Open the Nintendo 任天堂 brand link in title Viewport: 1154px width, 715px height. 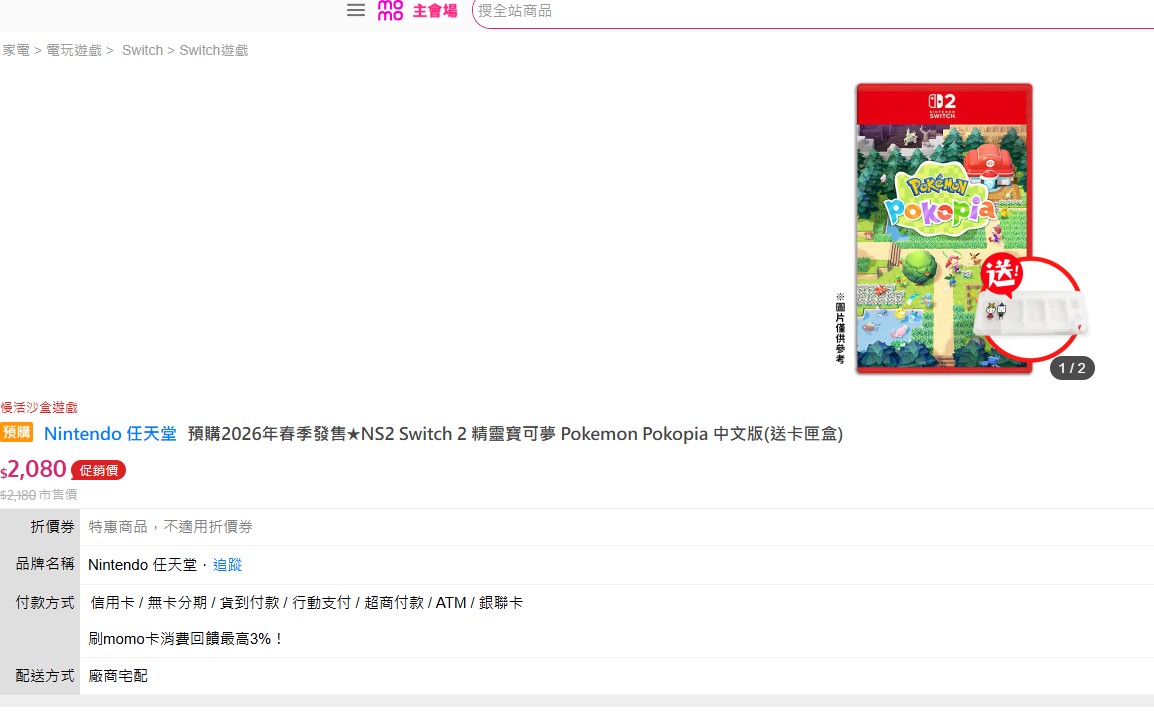tap(110, 434)
